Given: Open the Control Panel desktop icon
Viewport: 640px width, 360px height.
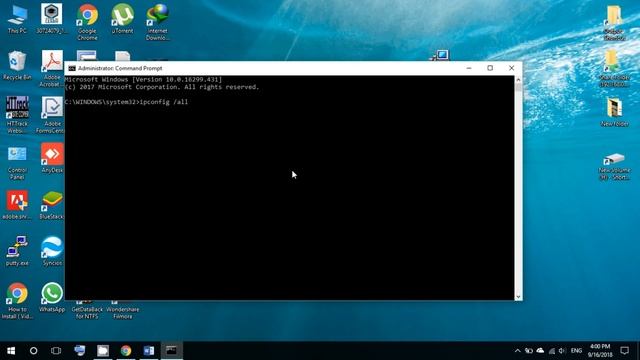Looking at the screenshot, I should (17, 162).
